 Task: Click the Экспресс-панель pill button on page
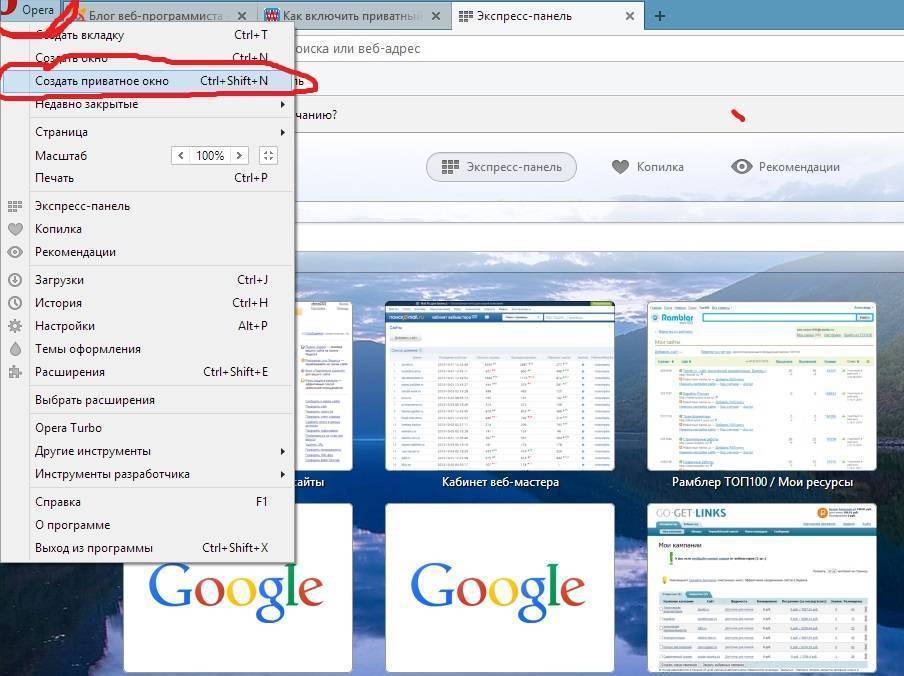[501, 167]
